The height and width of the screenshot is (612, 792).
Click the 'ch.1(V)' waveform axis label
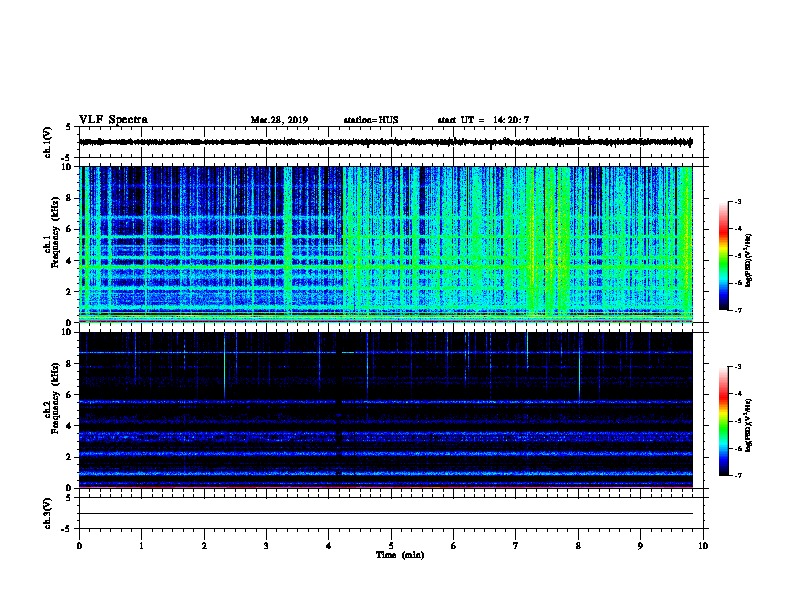(x=48, y=142)
